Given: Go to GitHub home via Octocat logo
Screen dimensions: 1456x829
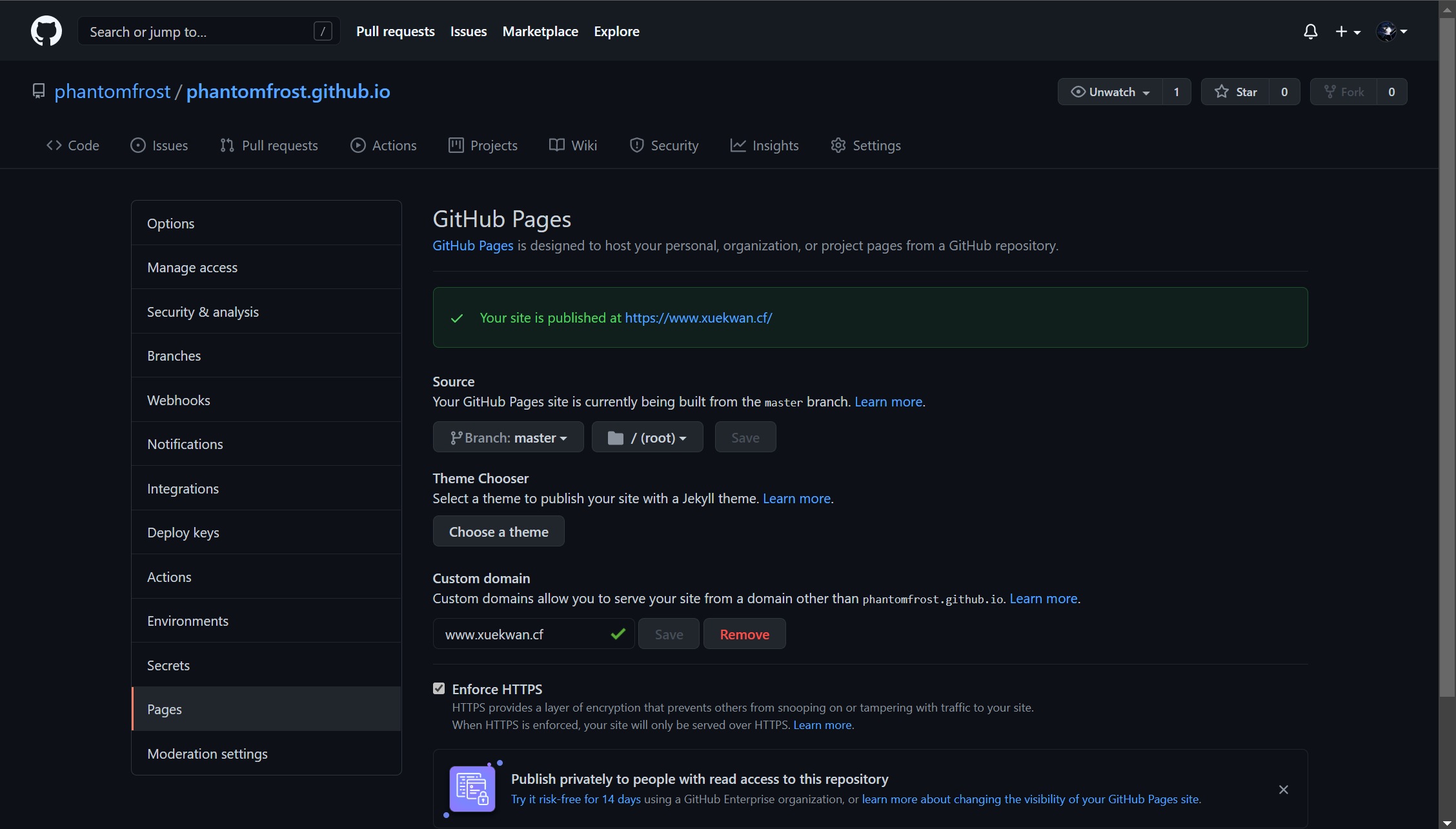Looking at the screenshot, I should pyautogui.click(x=46, y=31).
